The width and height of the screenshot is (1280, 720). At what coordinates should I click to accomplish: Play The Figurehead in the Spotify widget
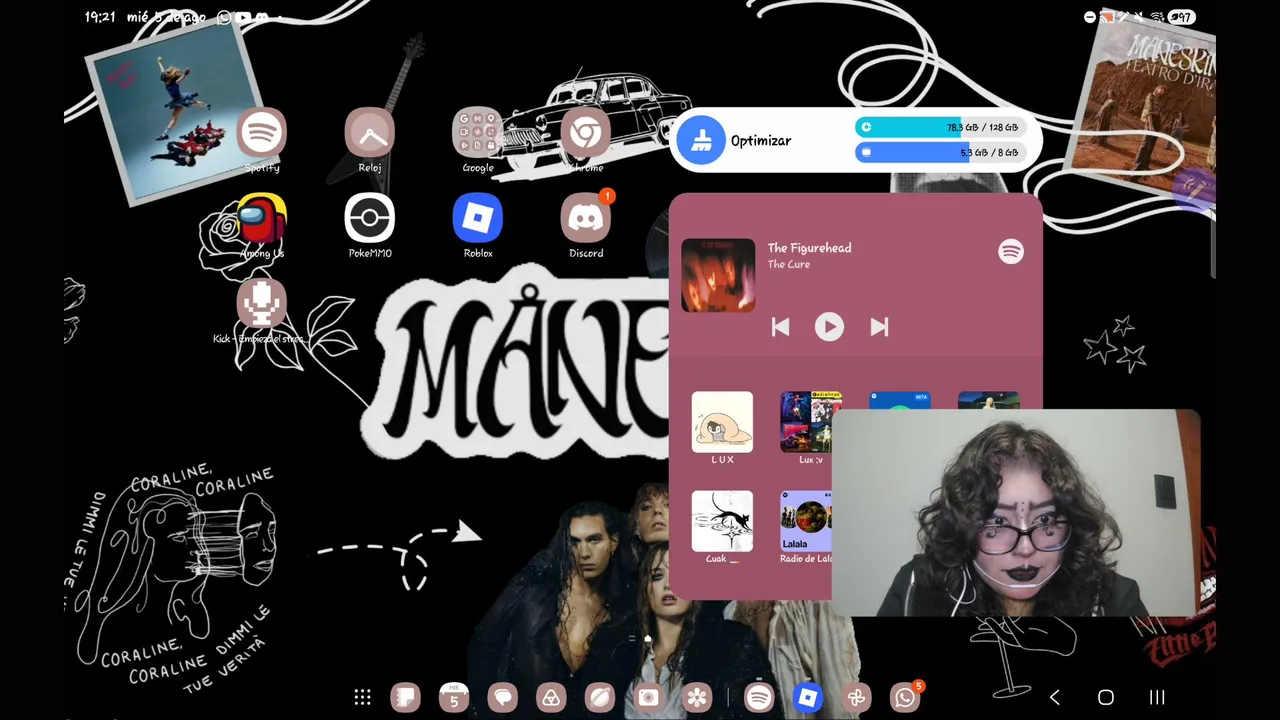pos(829,327)
